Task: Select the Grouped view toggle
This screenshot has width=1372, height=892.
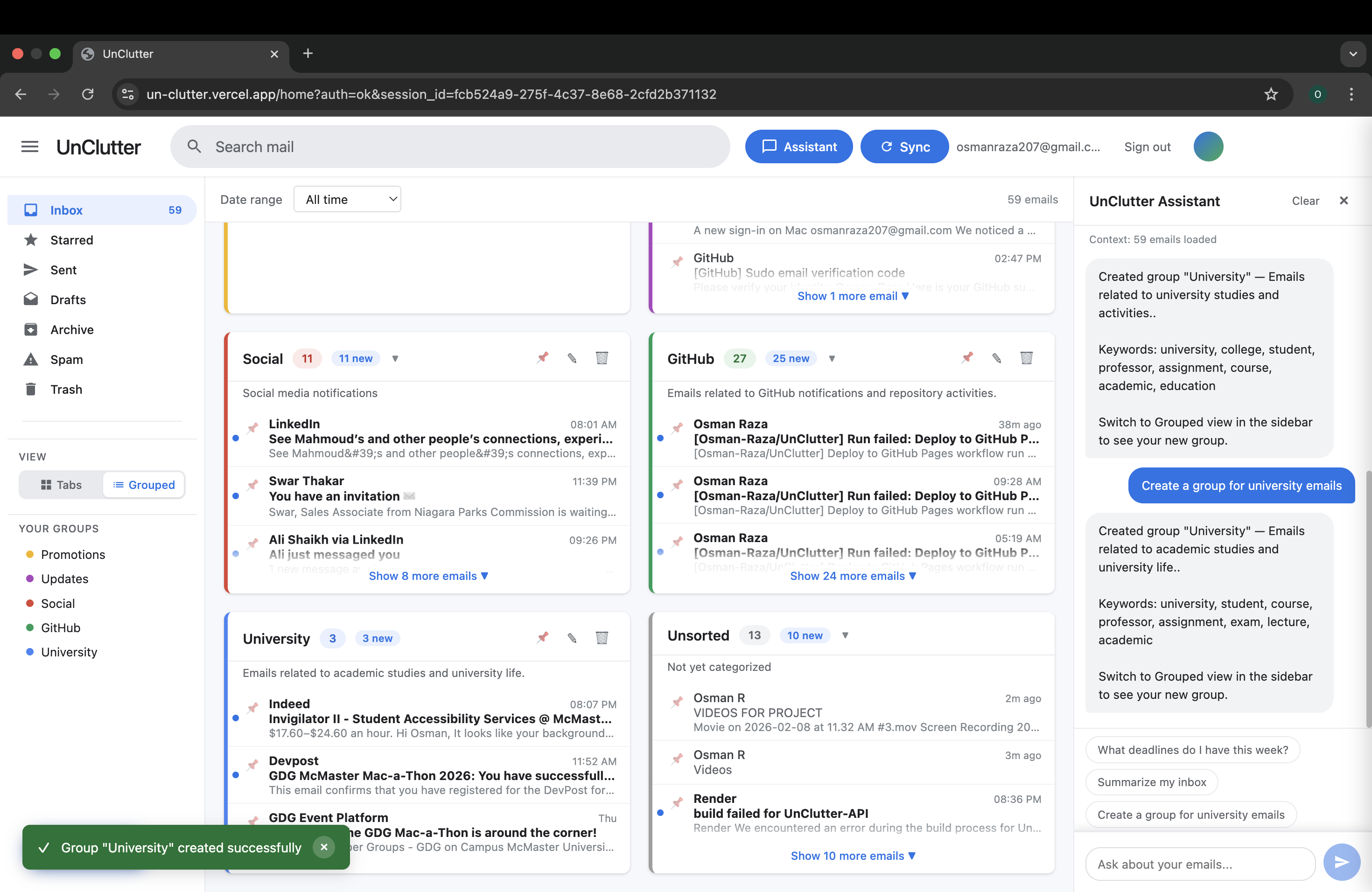Action: tap(144, 485)
